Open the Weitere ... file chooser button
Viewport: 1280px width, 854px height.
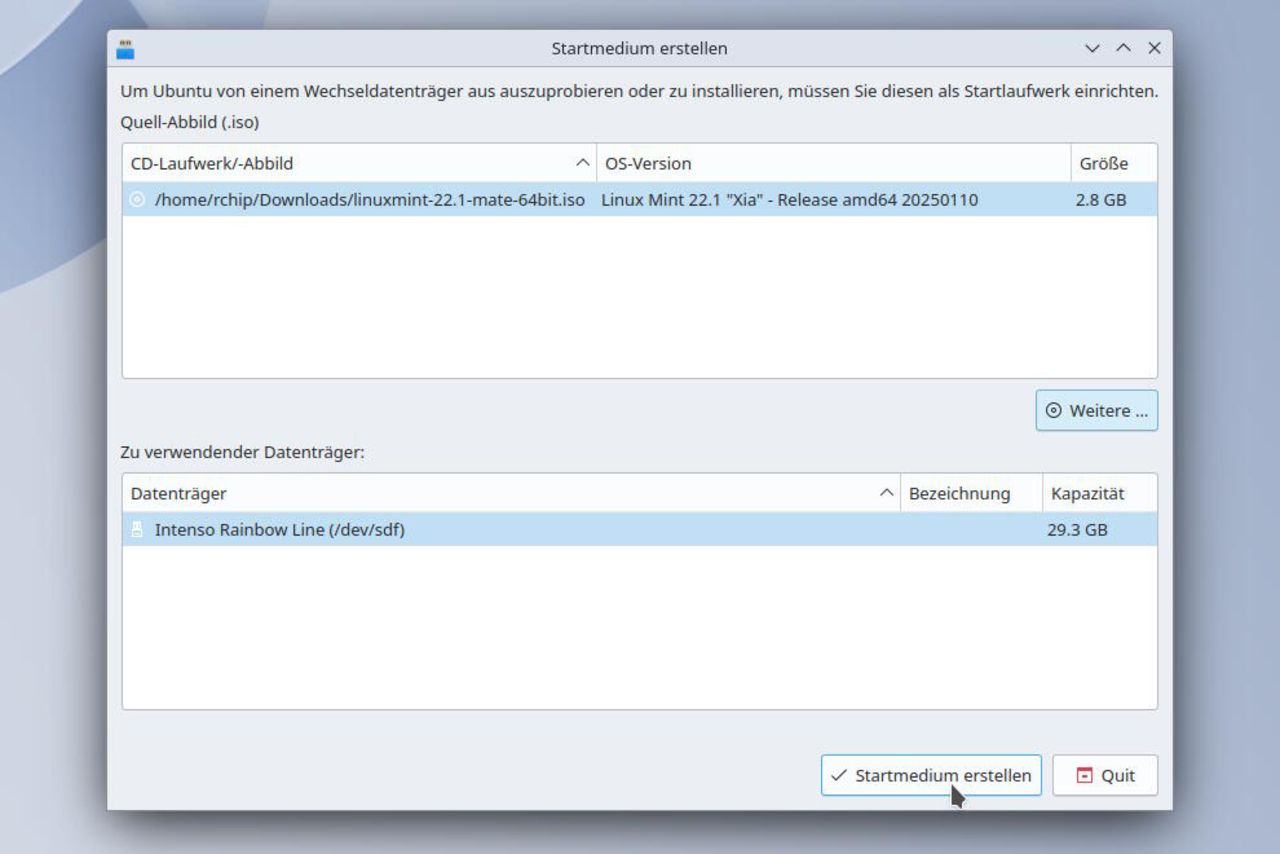click(1097, 411)
